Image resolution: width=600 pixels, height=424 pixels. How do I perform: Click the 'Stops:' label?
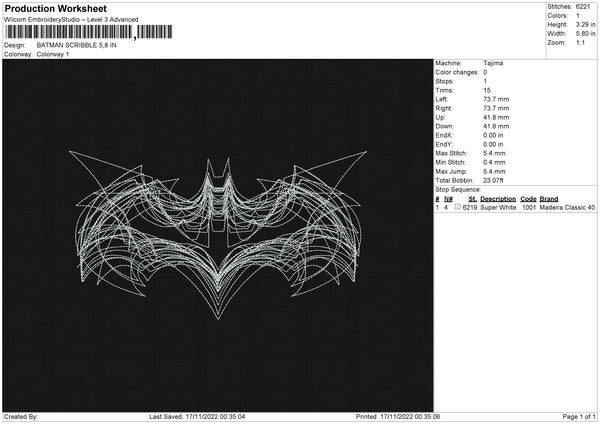click(x=445, y=81)
